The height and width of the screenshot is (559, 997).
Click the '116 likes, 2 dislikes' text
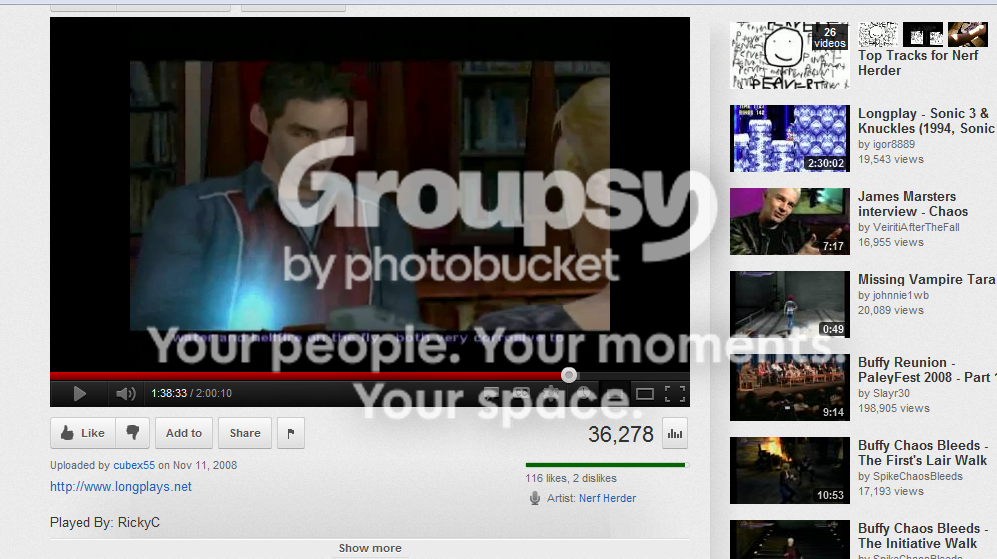(571, 478)
